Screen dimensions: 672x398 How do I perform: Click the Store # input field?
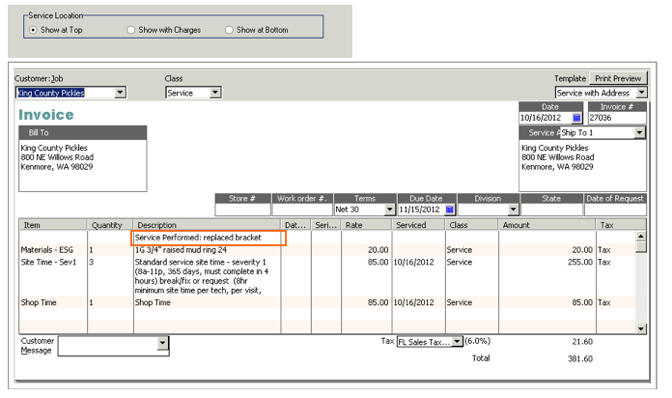(x=243, y=209)
